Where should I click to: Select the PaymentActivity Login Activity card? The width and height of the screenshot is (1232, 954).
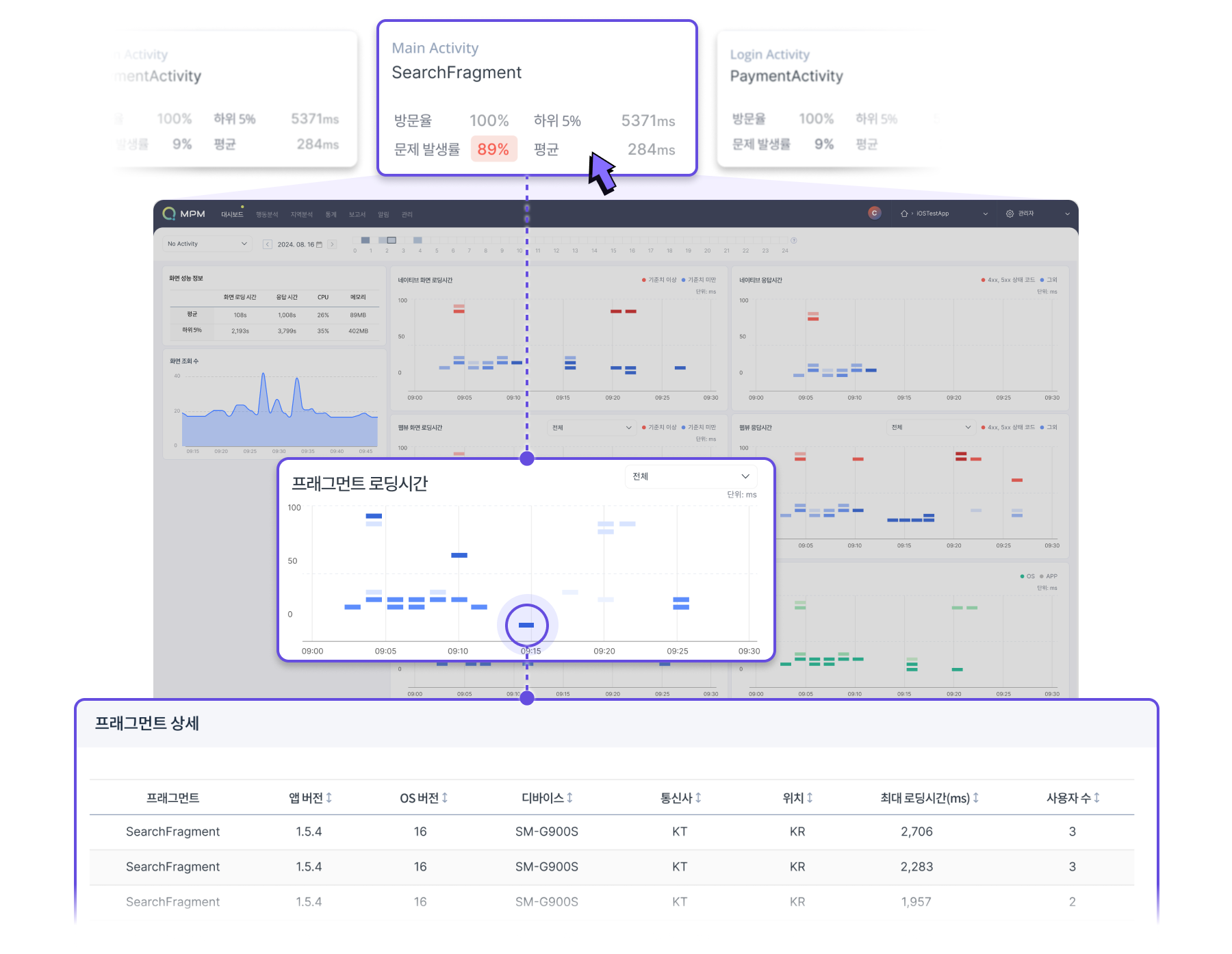[828, 98]
